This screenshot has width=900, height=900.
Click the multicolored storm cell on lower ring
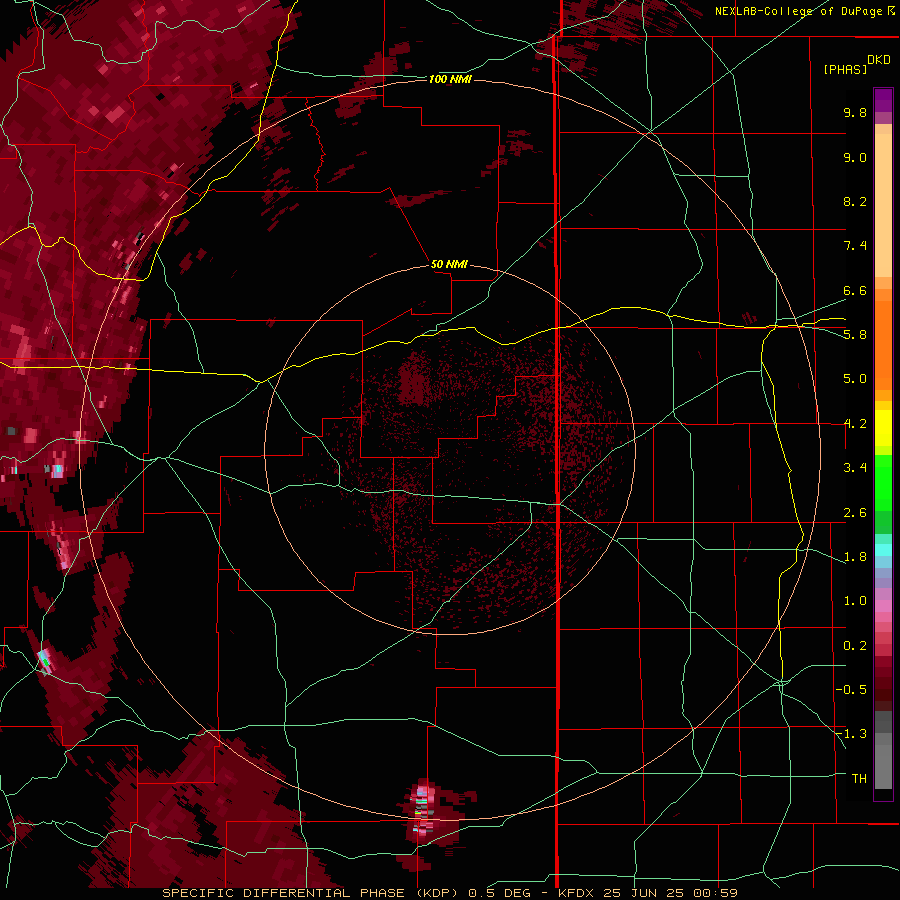pos(423,810)
